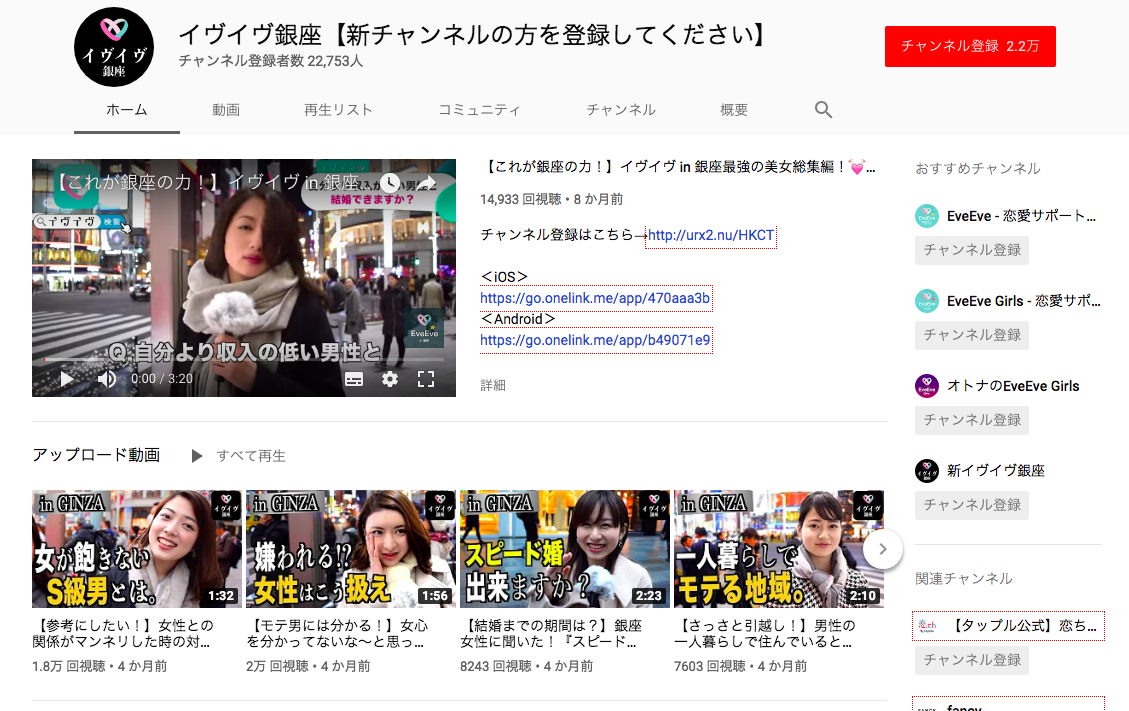Screen dimensions: 1129x711
Task: Subscribe with the red チャンネル登録 2.2万 button
Action: point(970,47)
